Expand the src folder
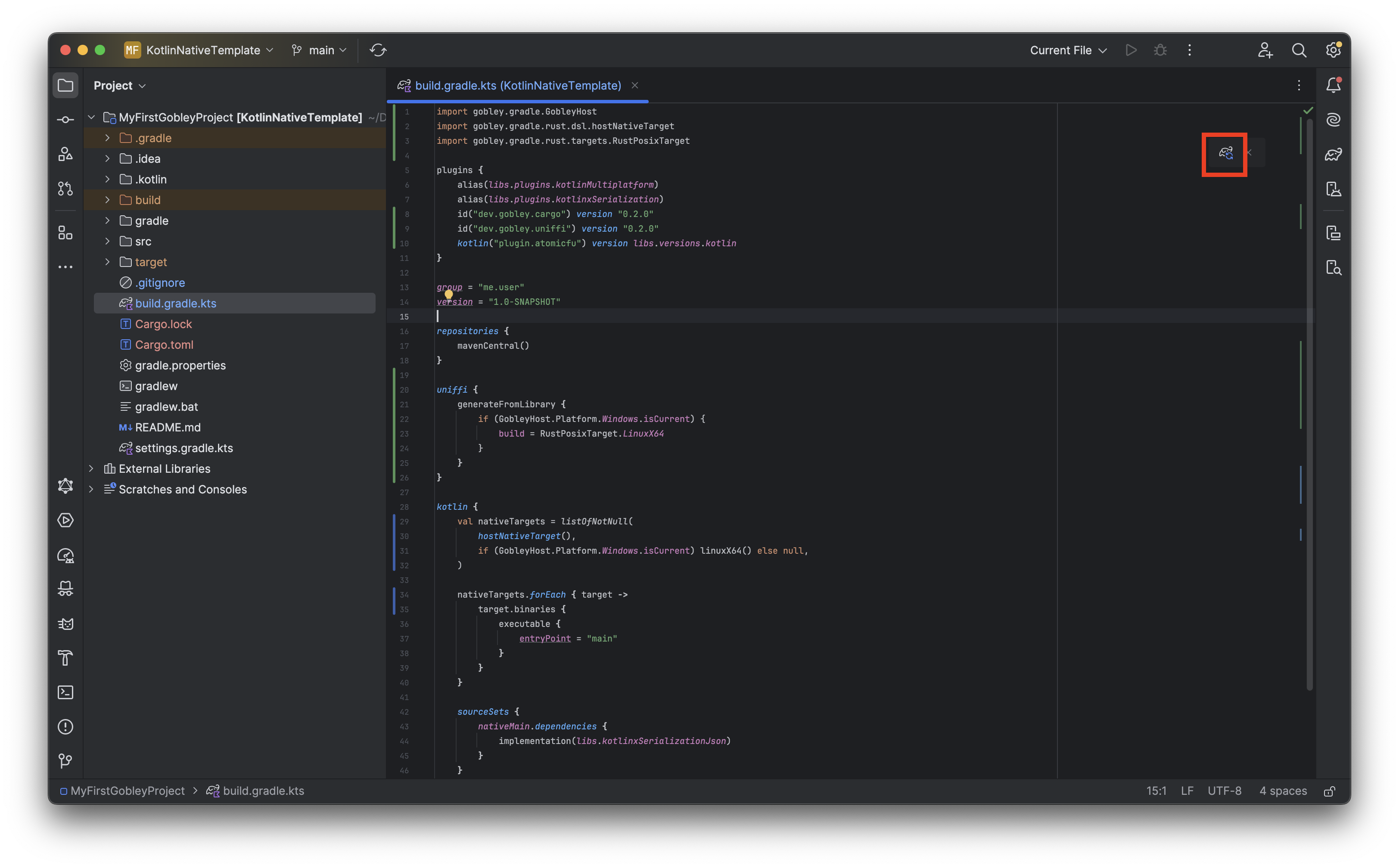 107,242
